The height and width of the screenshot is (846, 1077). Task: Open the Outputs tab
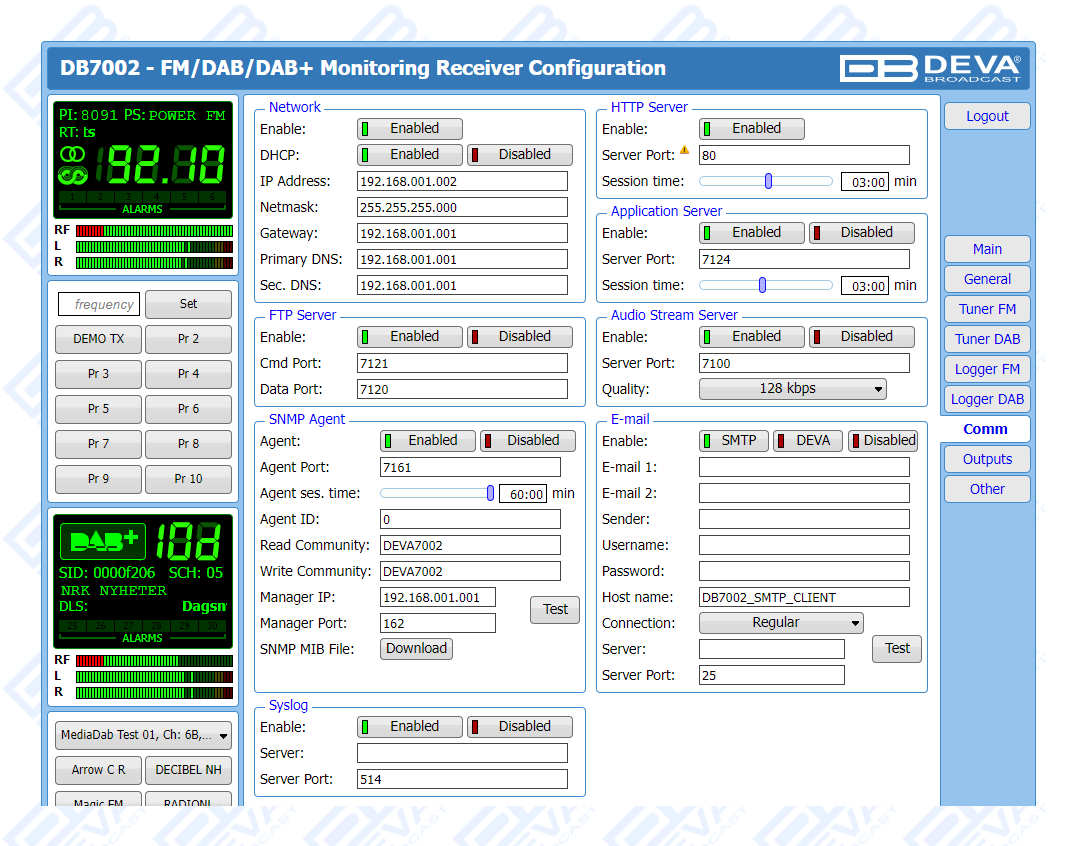point(986,459)
